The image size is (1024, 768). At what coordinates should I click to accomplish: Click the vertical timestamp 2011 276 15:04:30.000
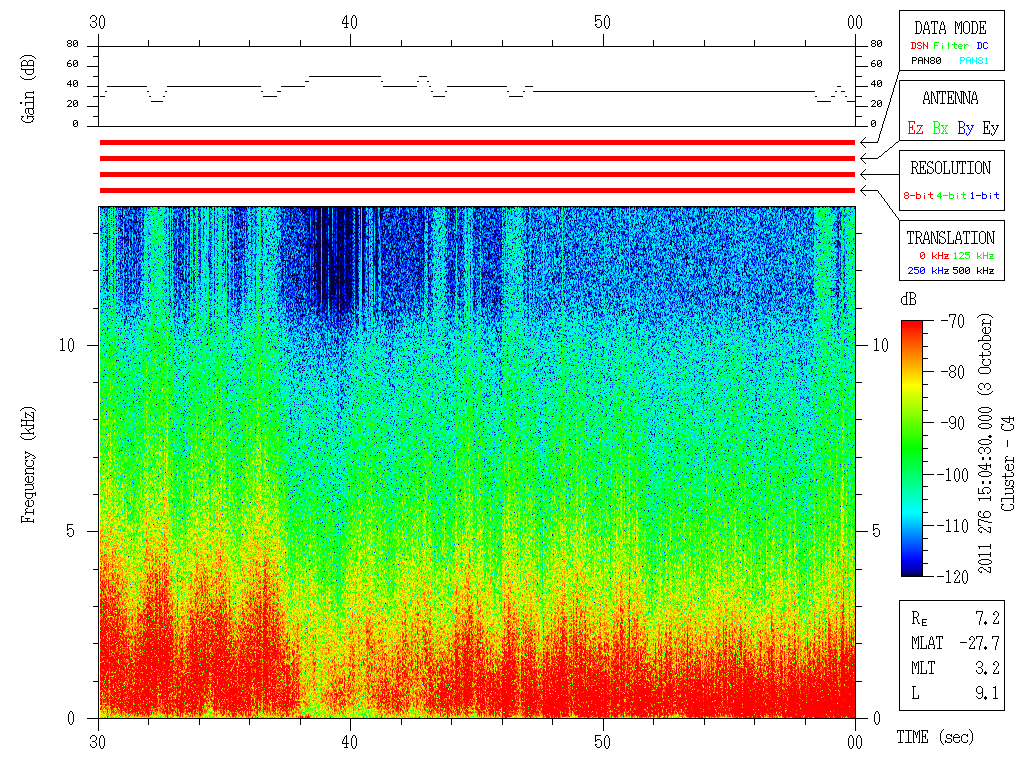[x=985, y=490]
